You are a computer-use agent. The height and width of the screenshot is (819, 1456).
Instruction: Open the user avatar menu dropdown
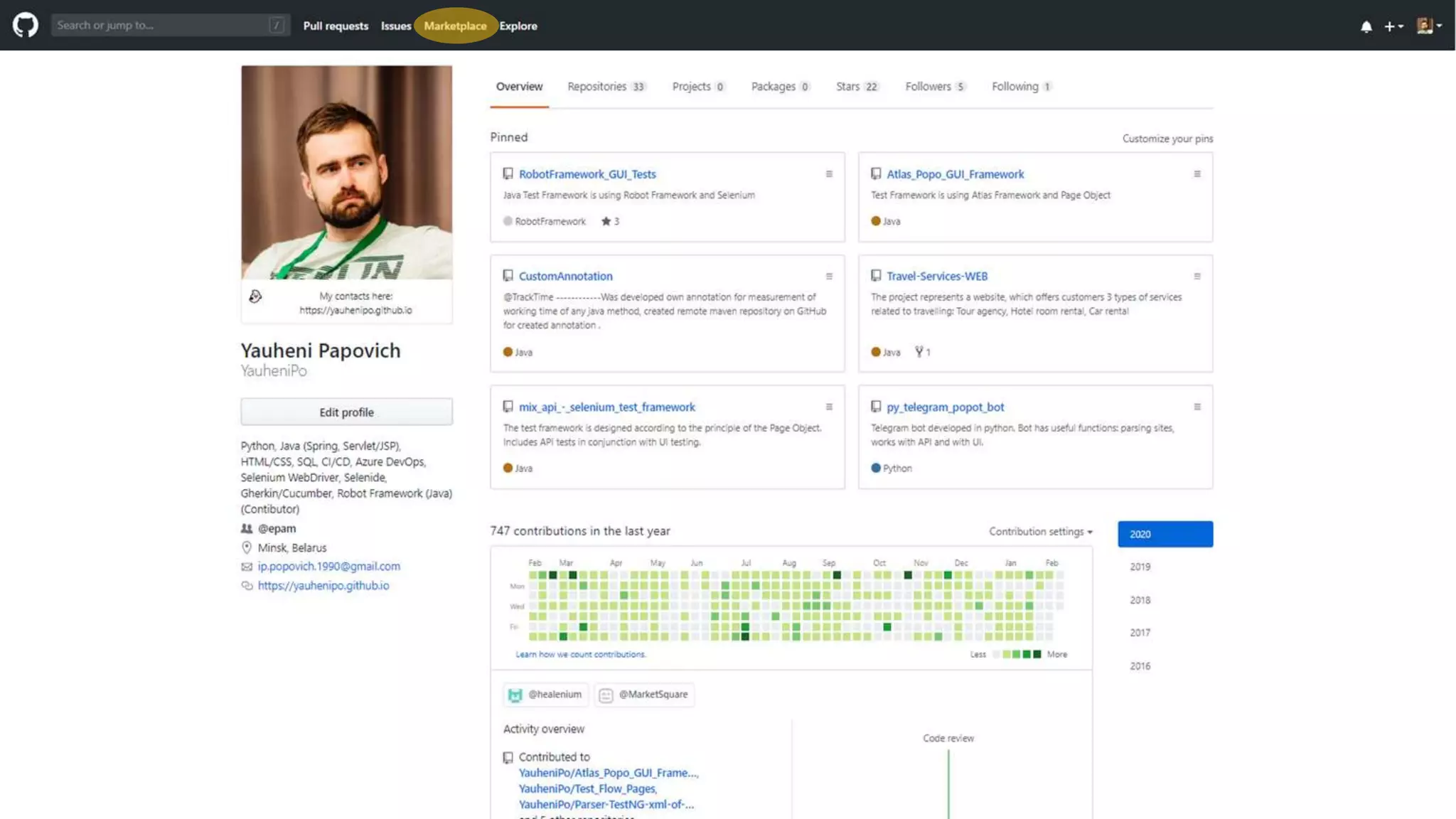click(x=1428, y=26)
